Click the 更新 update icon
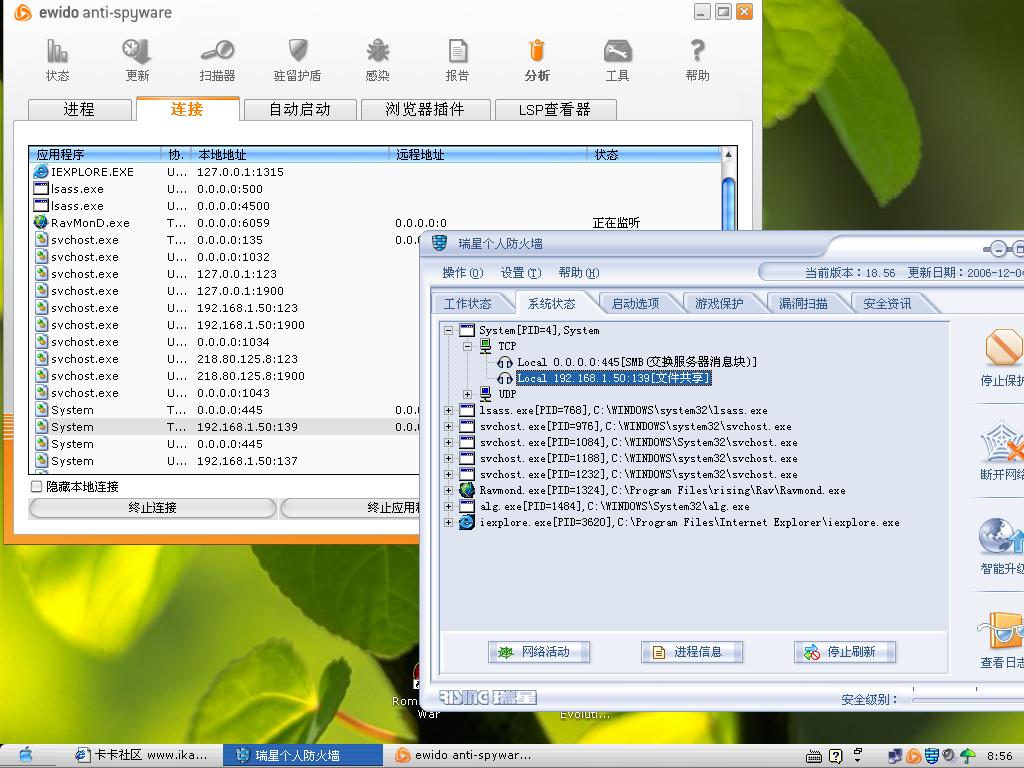 [137, 59]
